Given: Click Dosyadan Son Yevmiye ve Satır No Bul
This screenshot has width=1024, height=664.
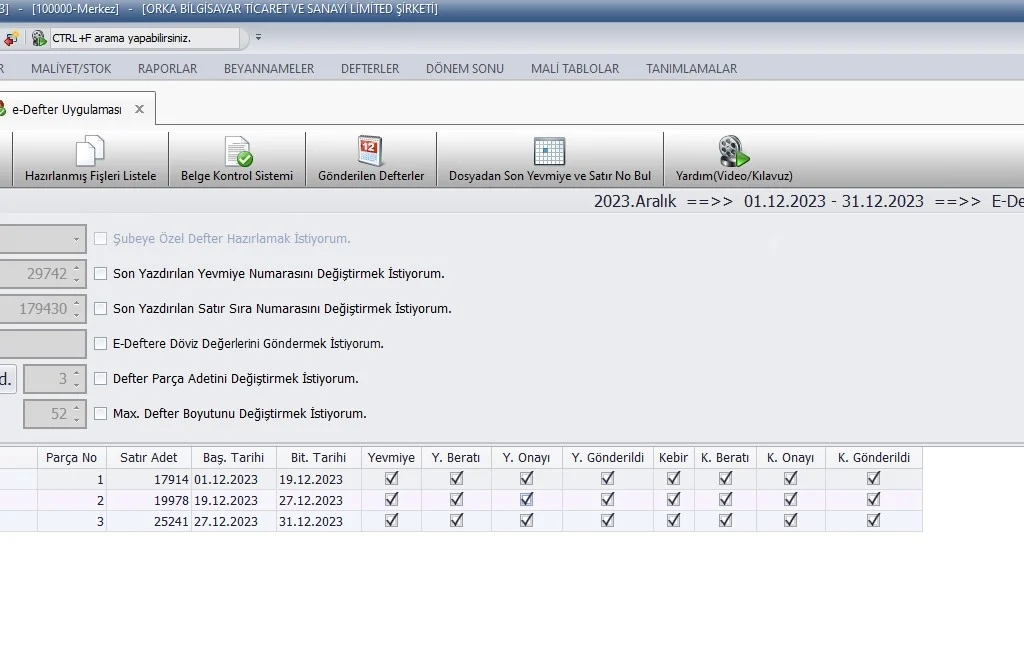Looking at the screenshot, I should pos(549,152).
